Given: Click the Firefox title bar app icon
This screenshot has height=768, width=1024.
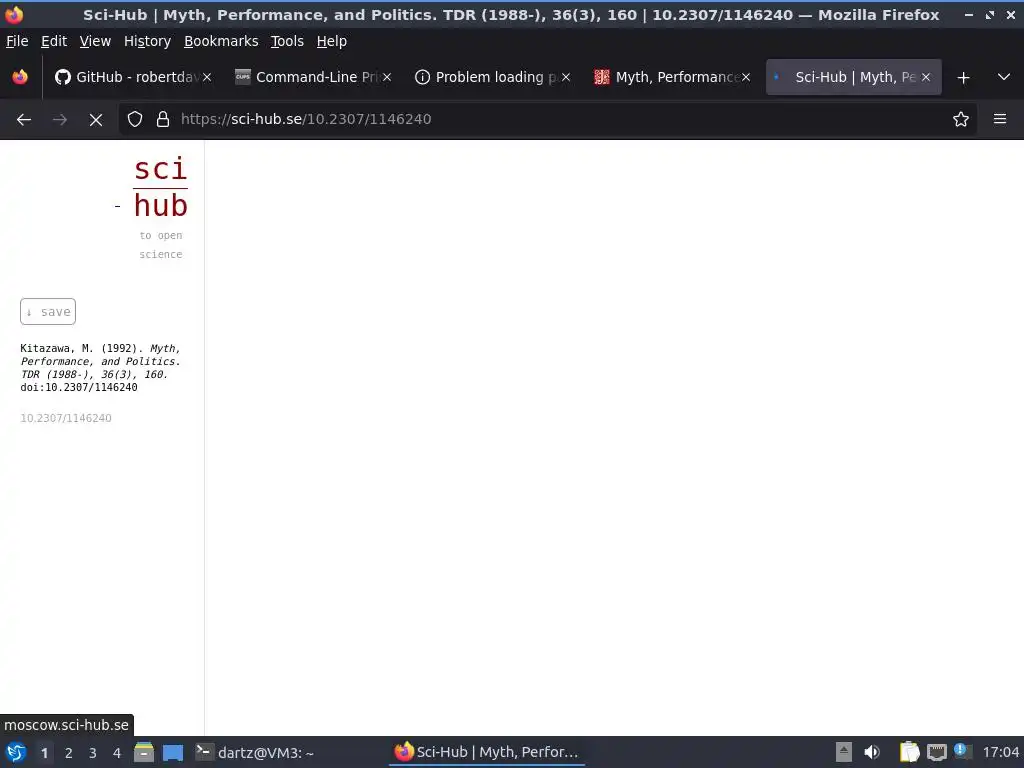Looking at the screenshot, I should point(14,14).
